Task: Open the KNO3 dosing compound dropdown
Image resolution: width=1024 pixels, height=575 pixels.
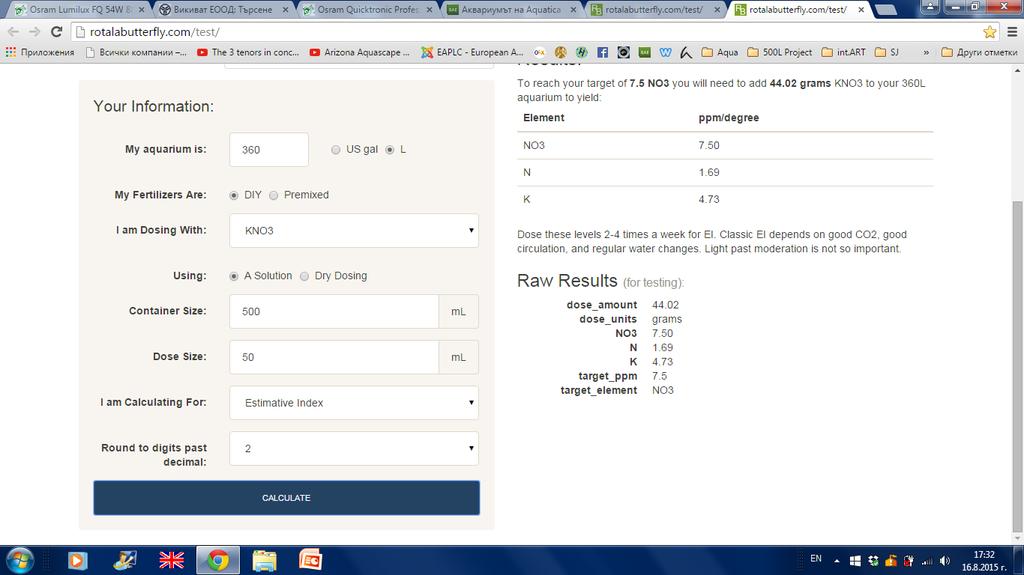Action: click(354, 231)
